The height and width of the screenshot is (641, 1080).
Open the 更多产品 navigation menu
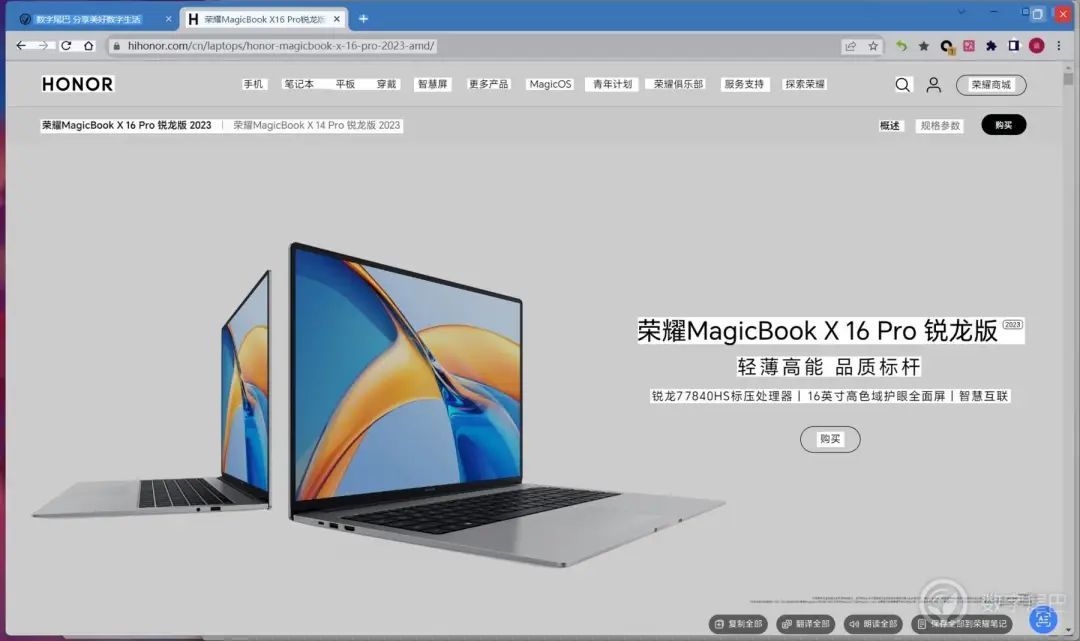point(488,84)
